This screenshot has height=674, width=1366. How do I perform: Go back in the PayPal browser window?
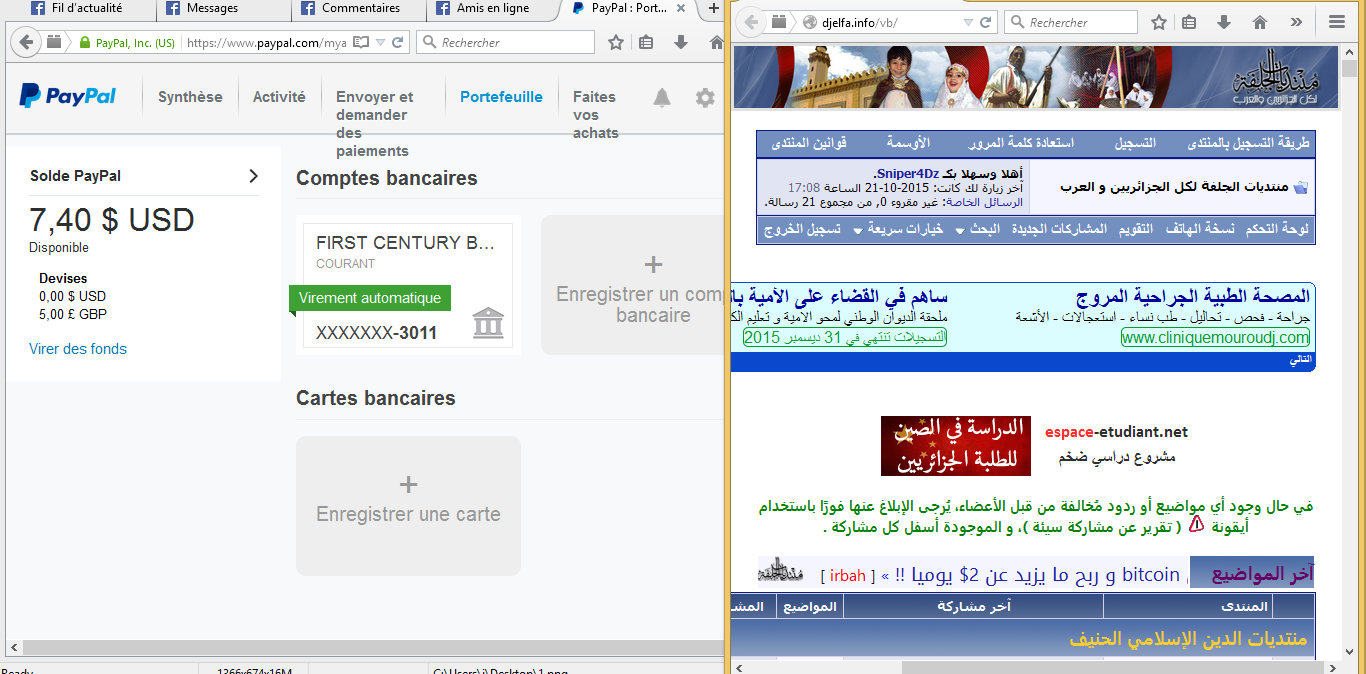25,43
